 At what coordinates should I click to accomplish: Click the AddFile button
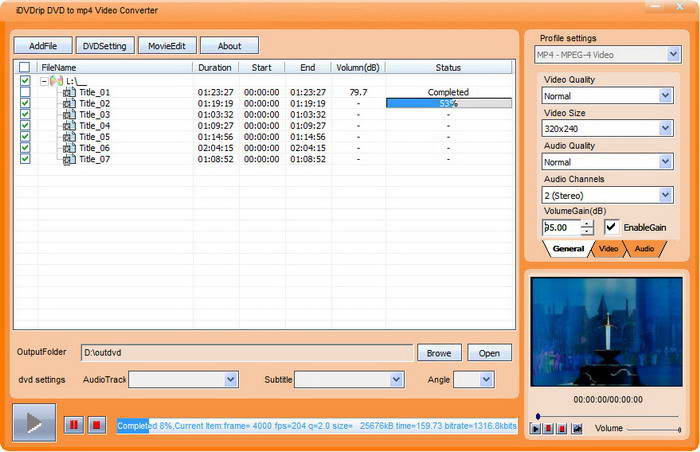click(43, 46)
